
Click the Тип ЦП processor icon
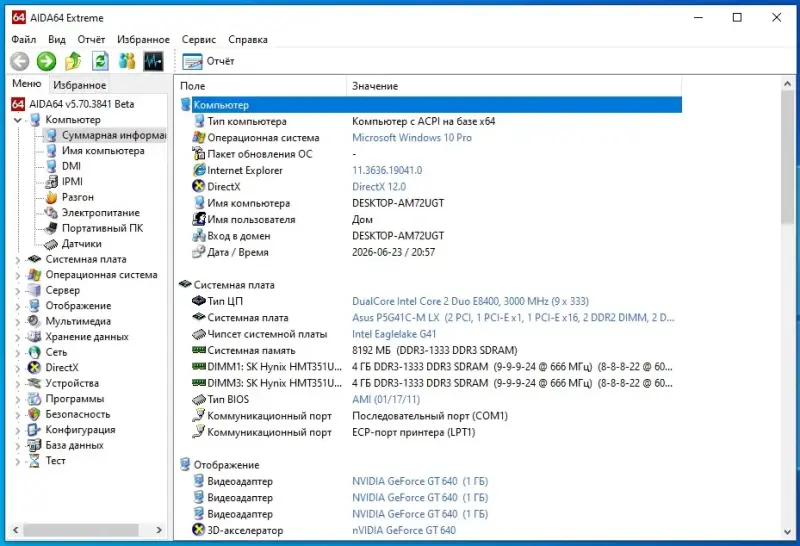198,301
